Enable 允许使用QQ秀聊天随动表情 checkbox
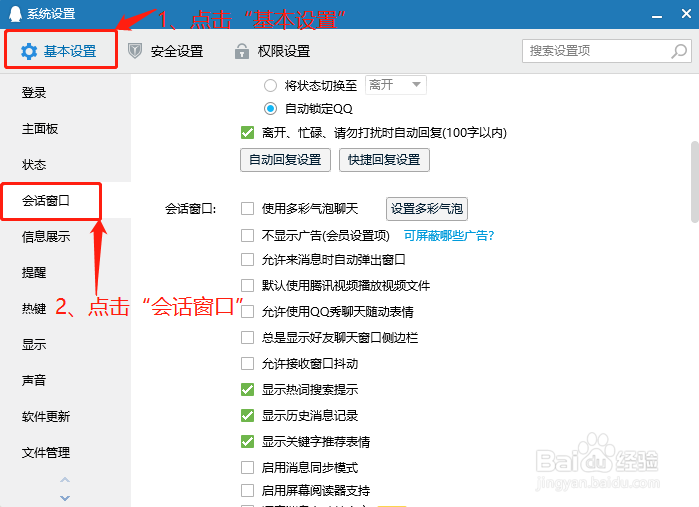This screenshot has height=507, width=699. [x=247, y=311]
